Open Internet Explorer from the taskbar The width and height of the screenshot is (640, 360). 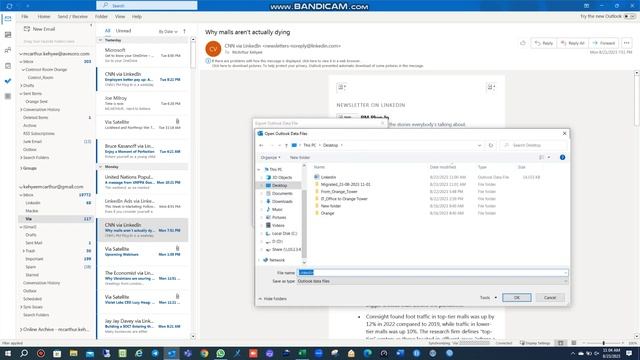pyautogui.click(x=139, y=353)
